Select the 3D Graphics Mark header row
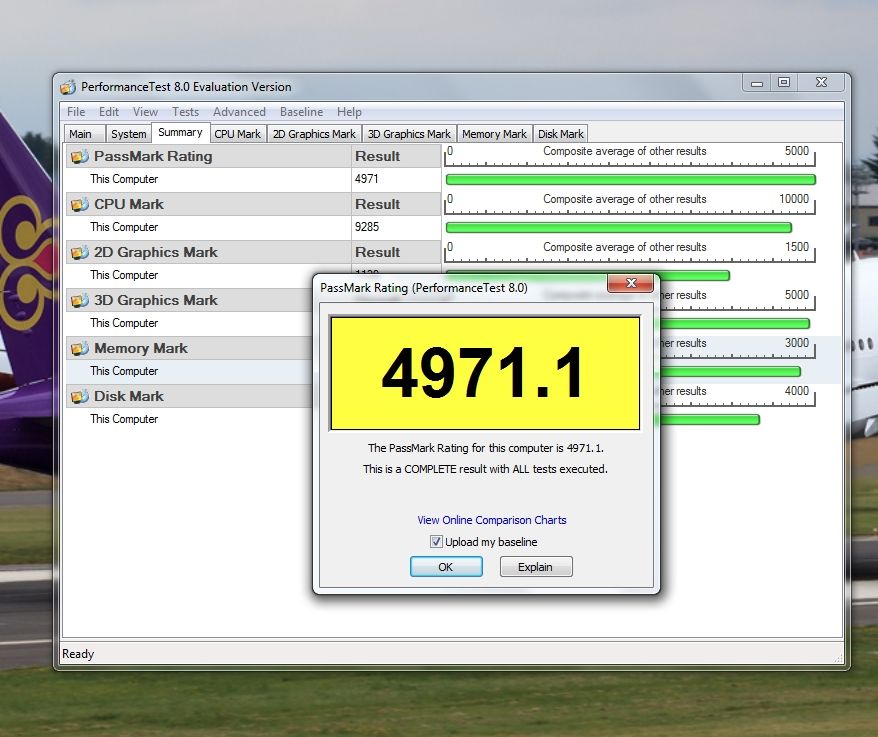This screenshot has height=737, width=878. tap(189, 300)
